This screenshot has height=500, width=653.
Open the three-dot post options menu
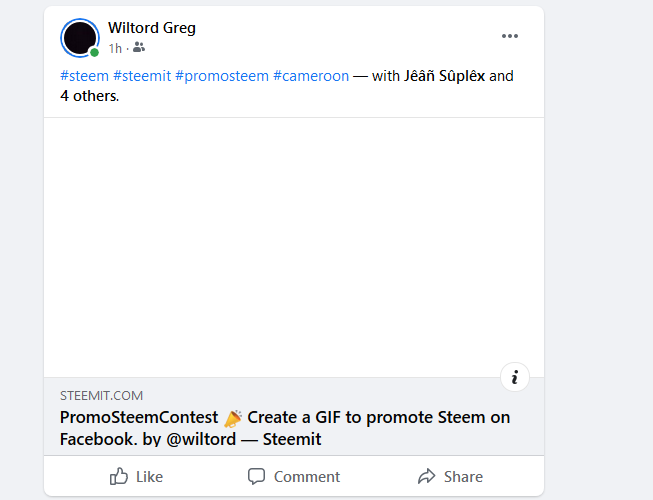[x=510, y=36]
